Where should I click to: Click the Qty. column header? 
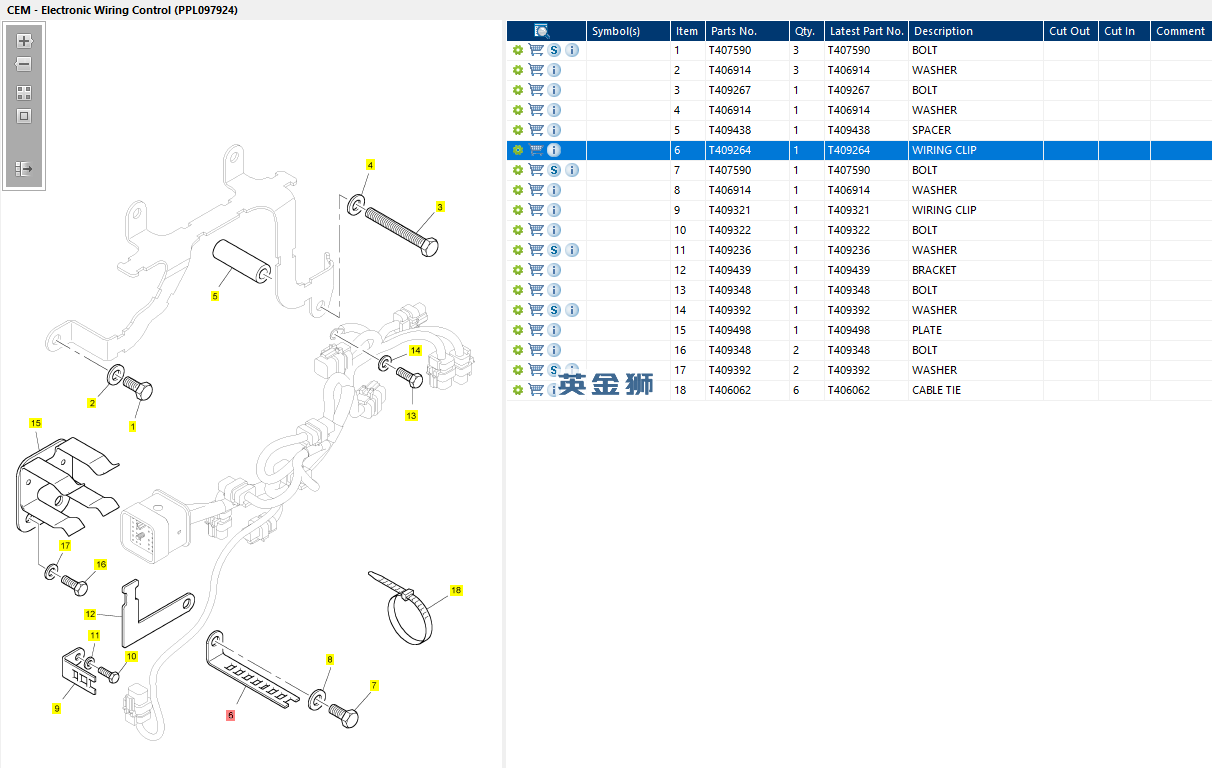804,31
